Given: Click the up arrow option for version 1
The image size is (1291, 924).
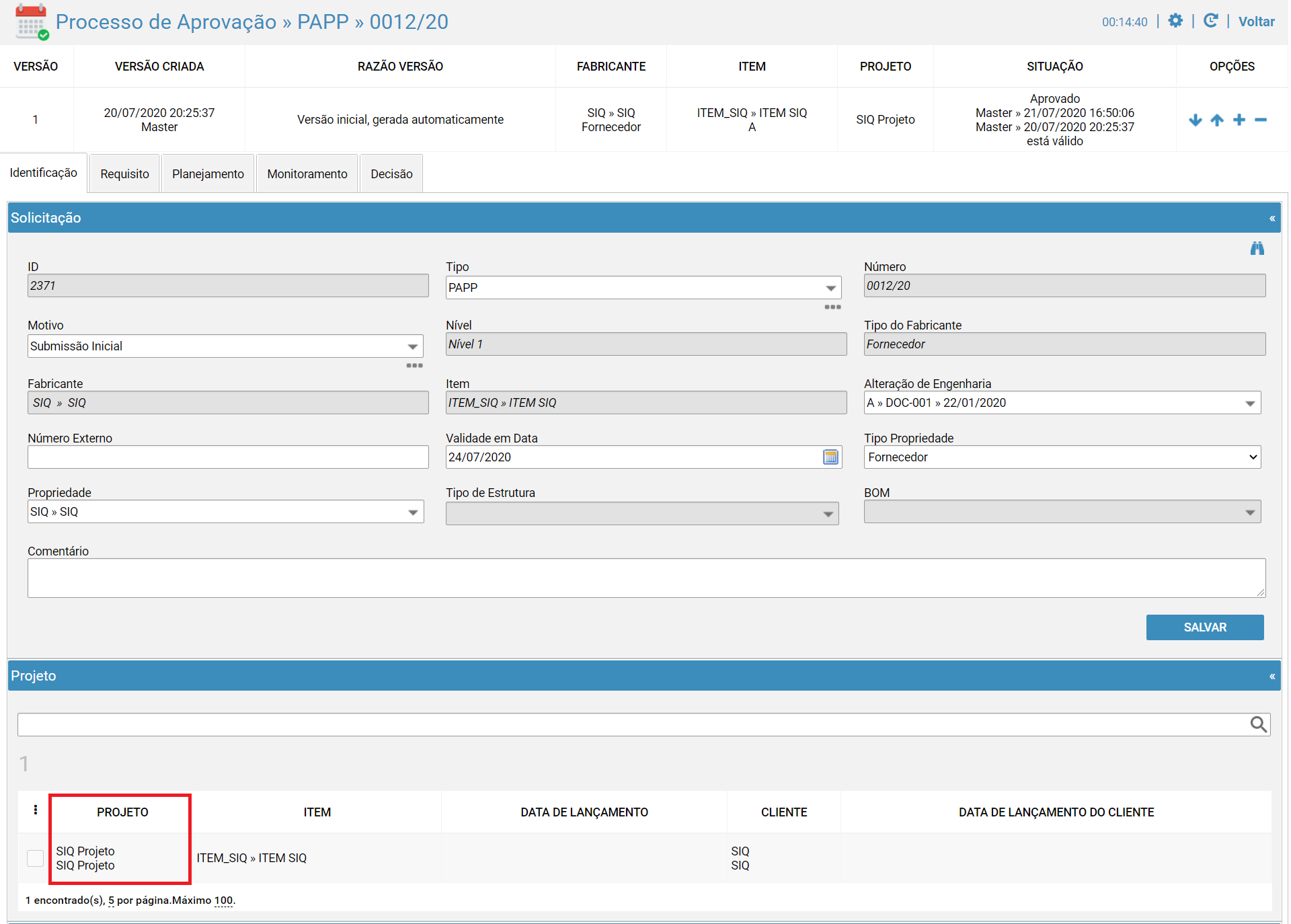Looking at the screenshot, I should (x=1217, y=120).
